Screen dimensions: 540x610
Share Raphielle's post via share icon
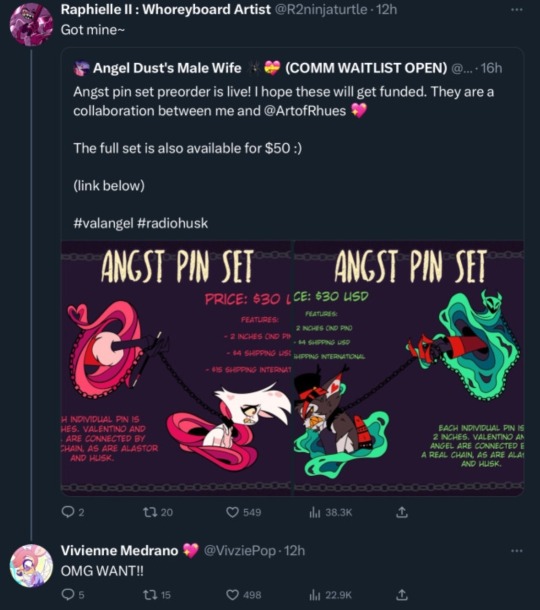(401, 512)
